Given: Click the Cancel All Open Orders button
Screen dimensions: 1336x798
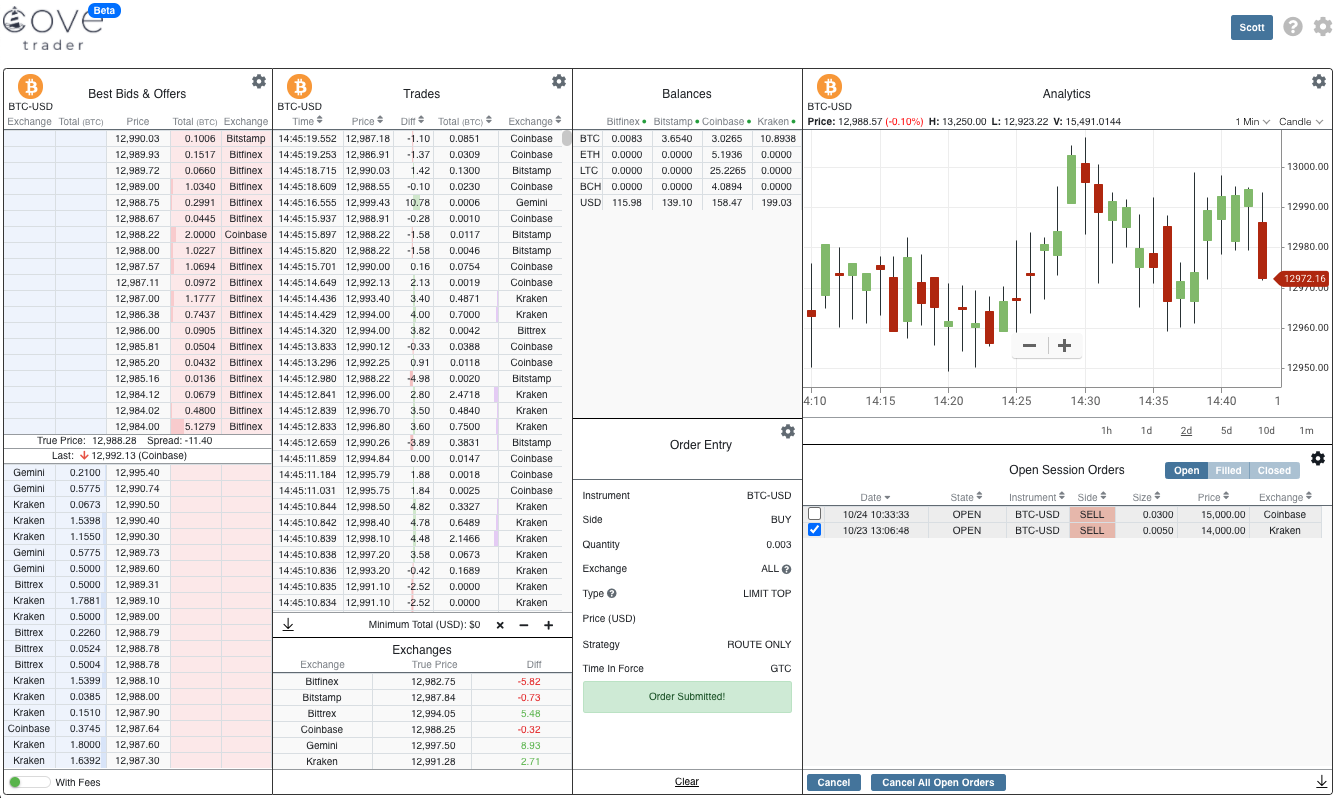Looking at the screenshot, I should 938,783.
